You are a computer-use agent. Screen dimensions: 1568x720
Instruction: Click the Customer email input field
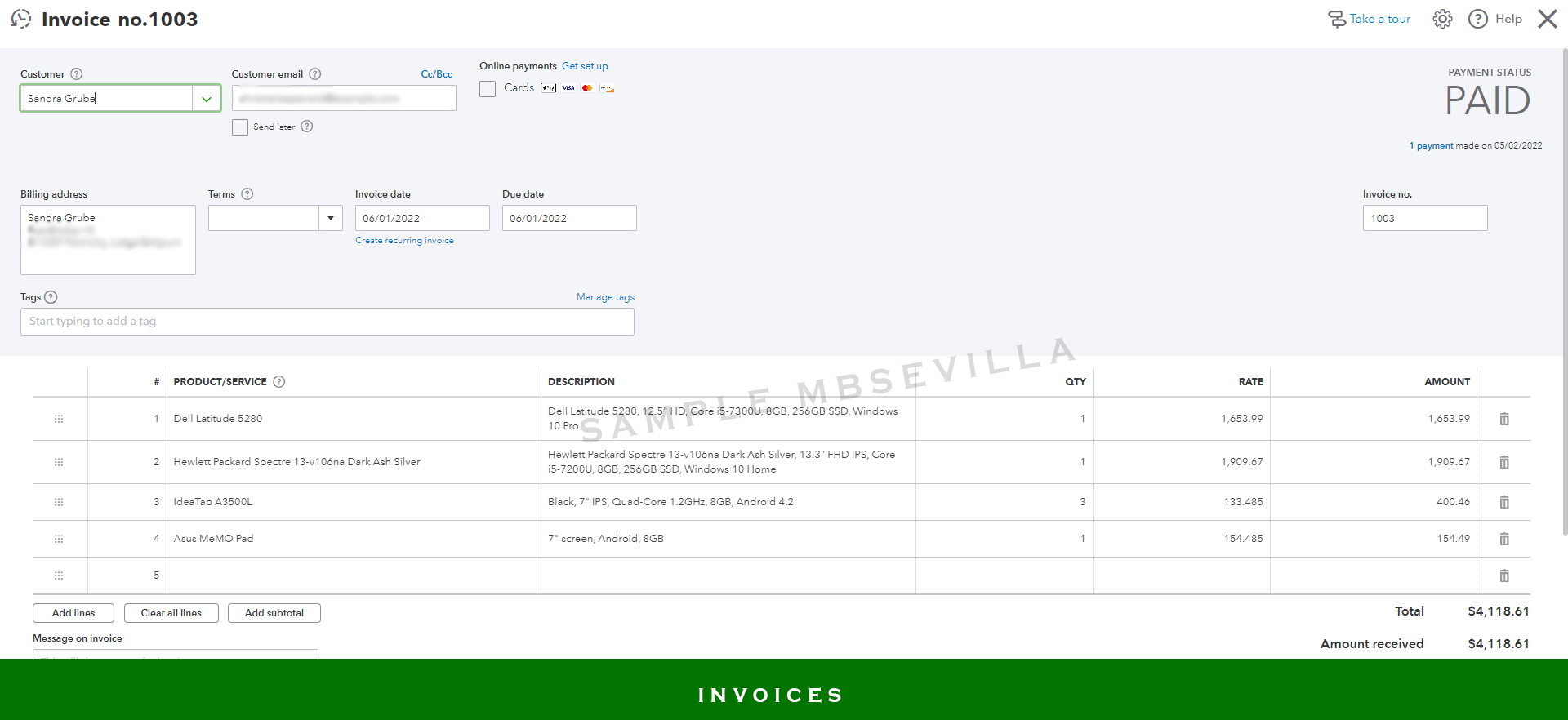(344, 98)
